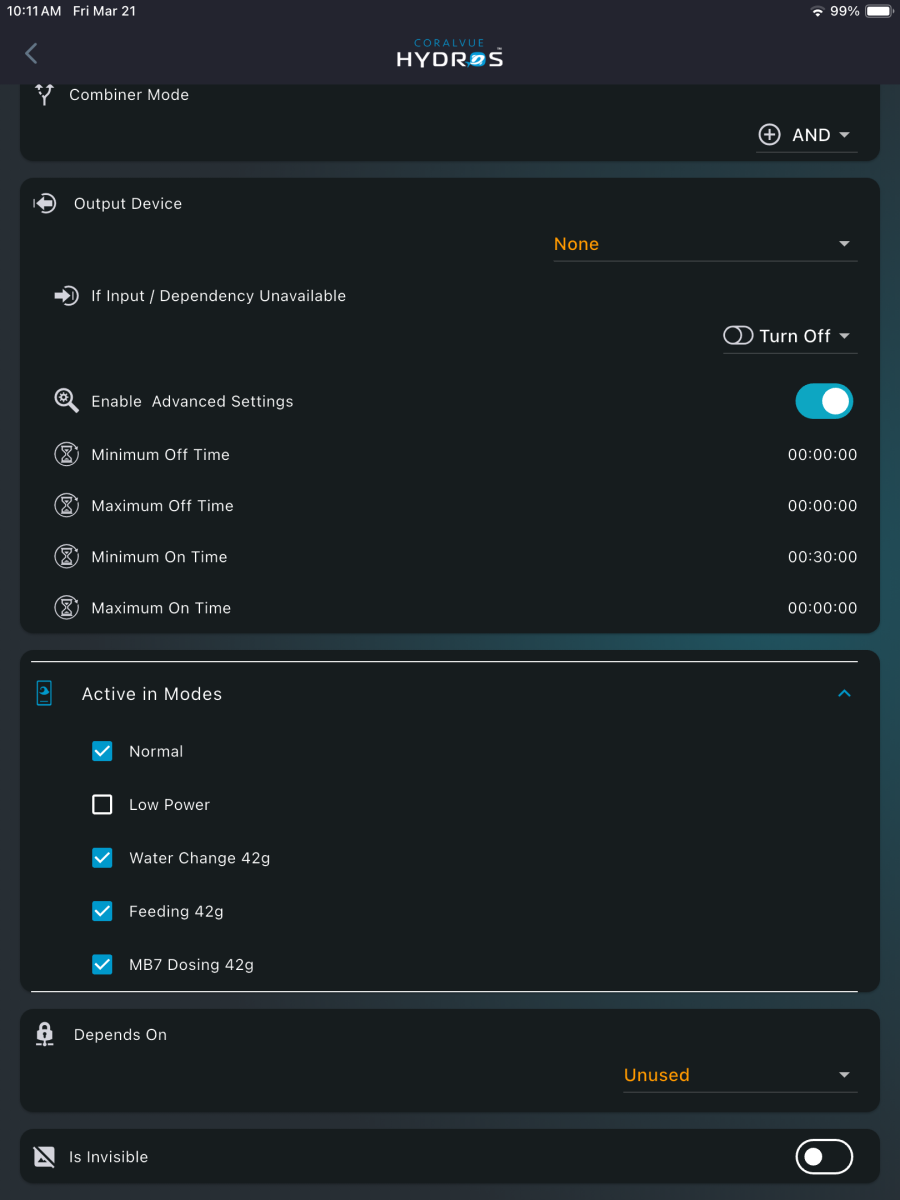The width and height of the screenshot is (900, 1200).
Task: Click the Output Device arrow icon
Action: click(x=45, y=203)
